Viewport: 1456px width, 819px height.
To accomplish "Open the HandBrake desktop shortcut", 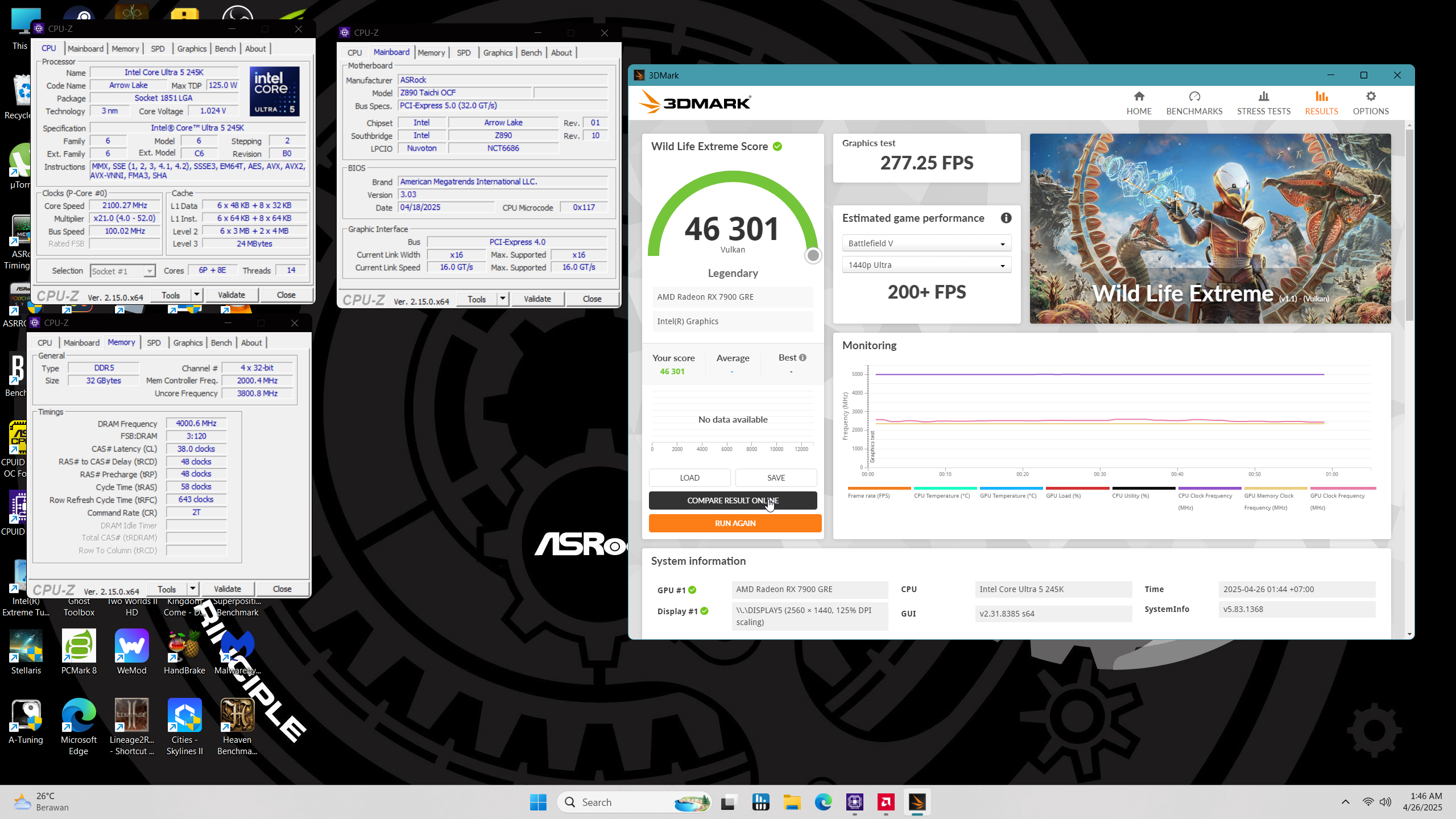I will point(184,652).
